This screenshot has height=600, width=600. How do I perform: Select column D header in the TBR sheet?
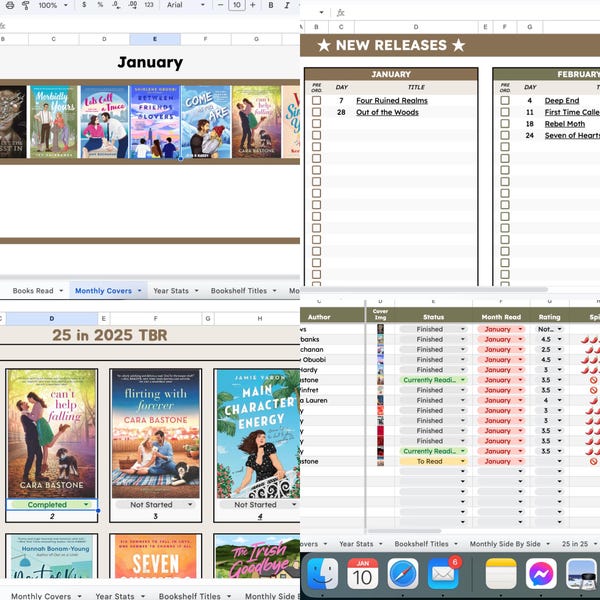pyautogui.click(x=52, y=318)
